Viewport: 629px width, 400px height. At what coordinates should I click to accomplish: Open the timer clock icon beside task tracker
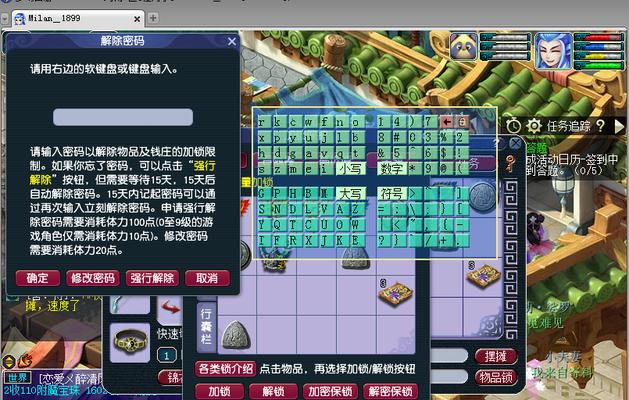513,126
